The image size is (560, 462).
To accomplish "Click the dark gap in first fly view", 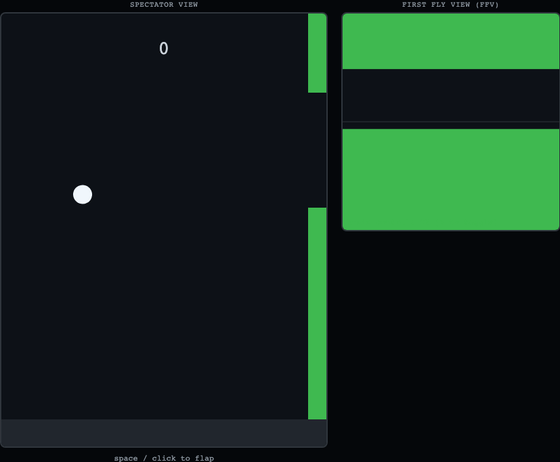I will (451, 99).
